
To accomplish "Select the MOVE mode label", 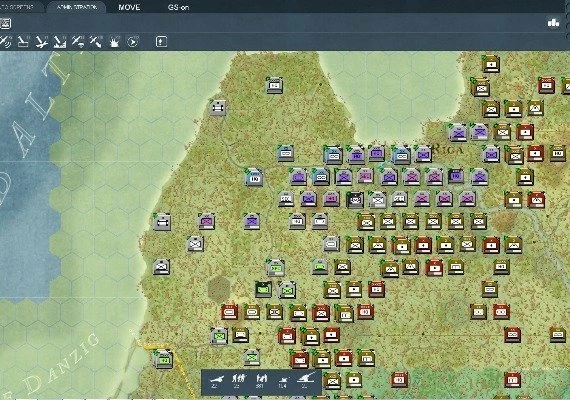I will click(x=129, y=7).
